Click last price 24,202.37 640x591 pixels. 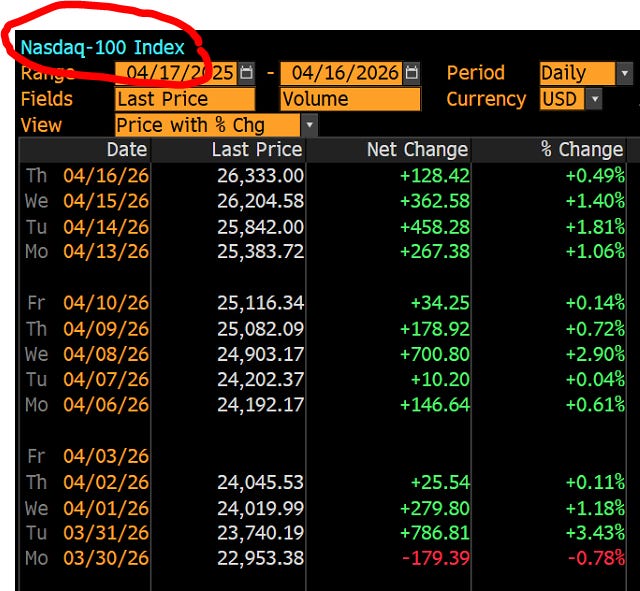point(260,380)
